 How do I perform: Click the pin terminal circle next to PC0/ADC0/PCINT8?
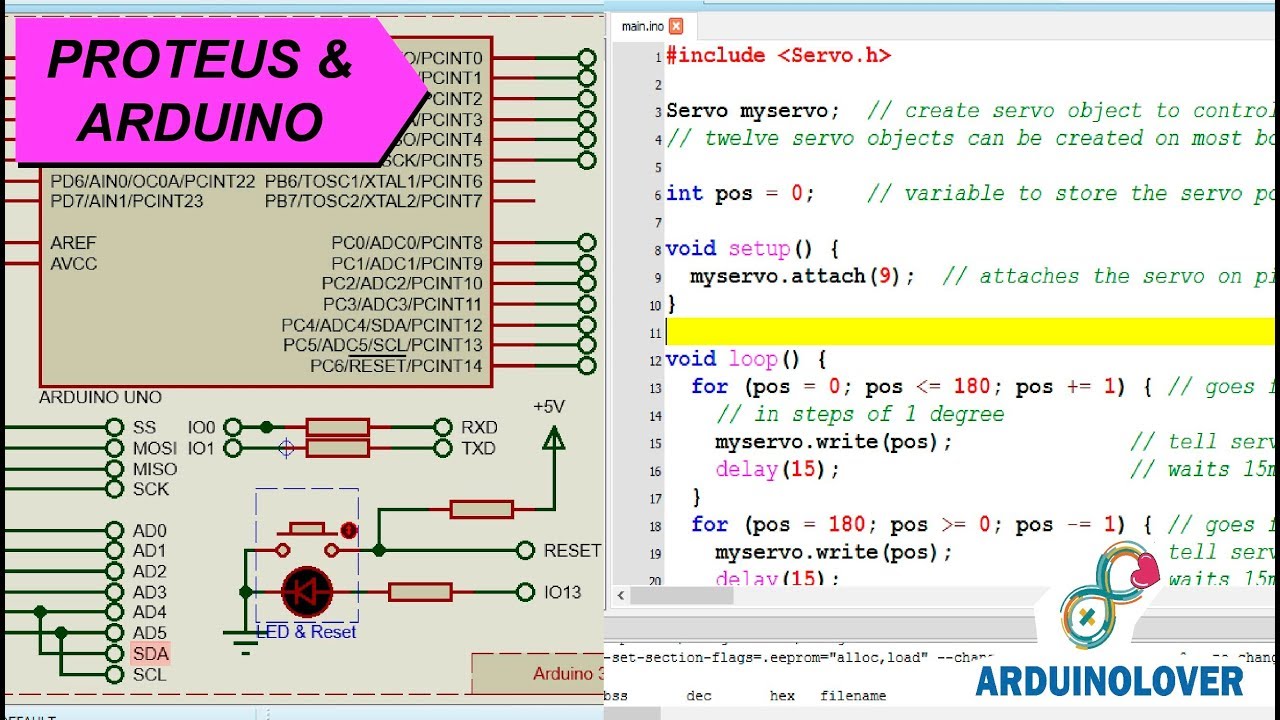pos(587,242)
